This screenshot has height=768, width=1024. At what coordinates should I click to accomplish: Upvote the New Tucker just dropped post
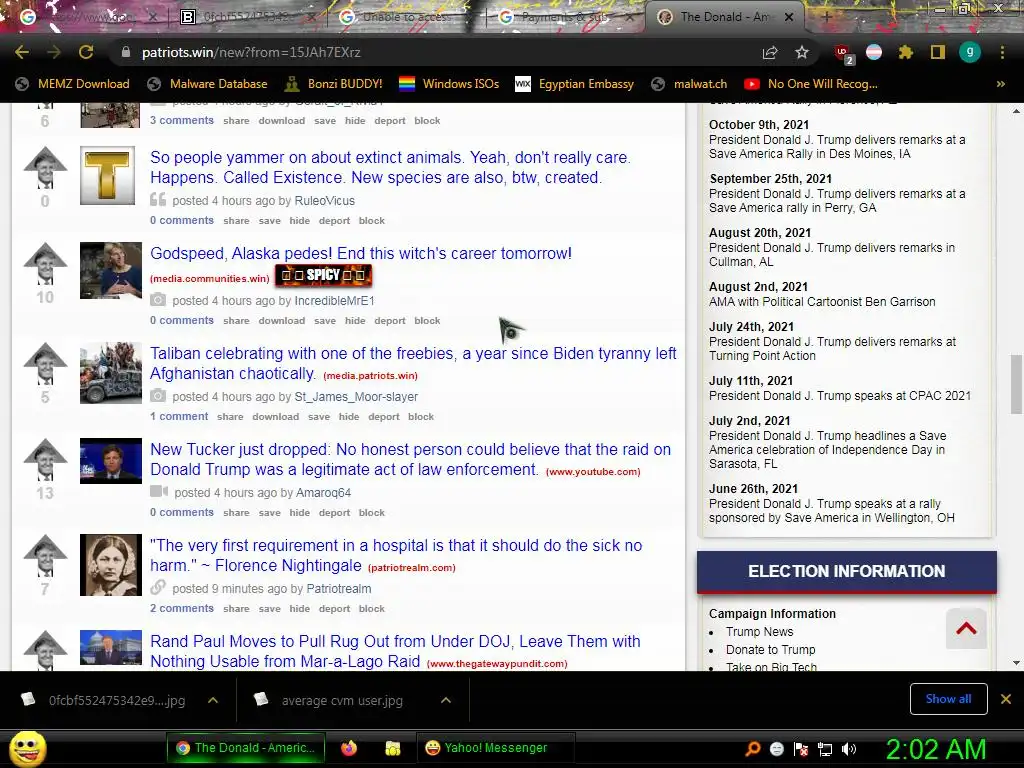45,460
